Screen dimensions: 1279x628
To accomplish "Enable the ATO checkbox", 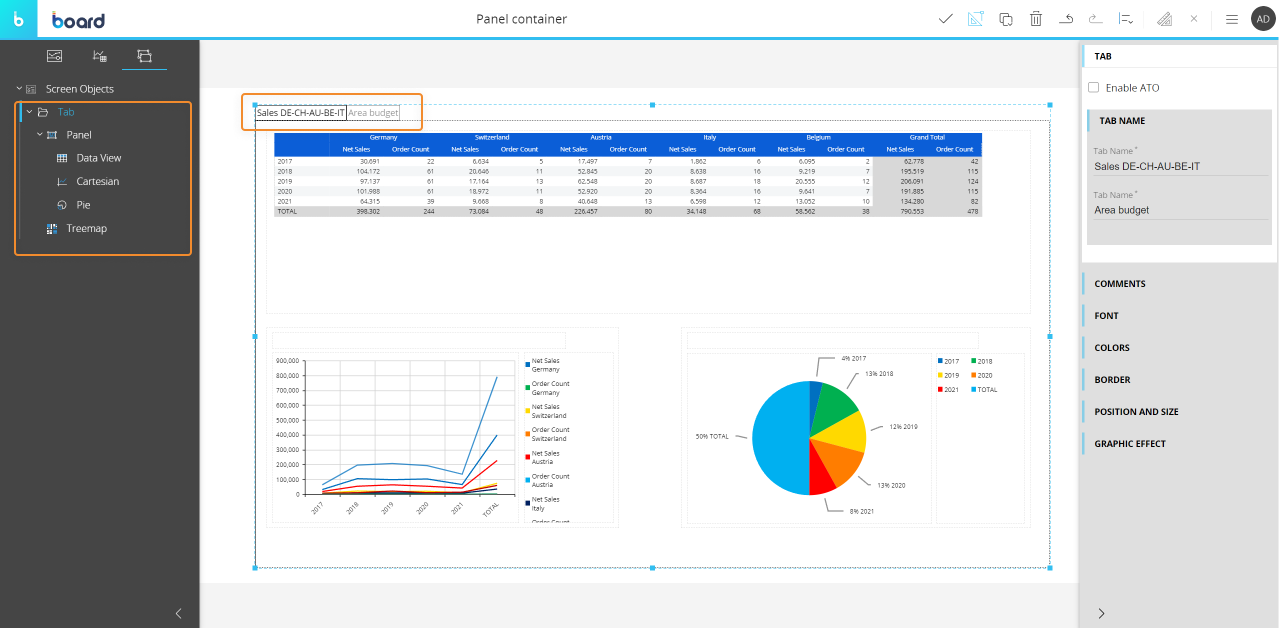I will tap(1094, 88).
